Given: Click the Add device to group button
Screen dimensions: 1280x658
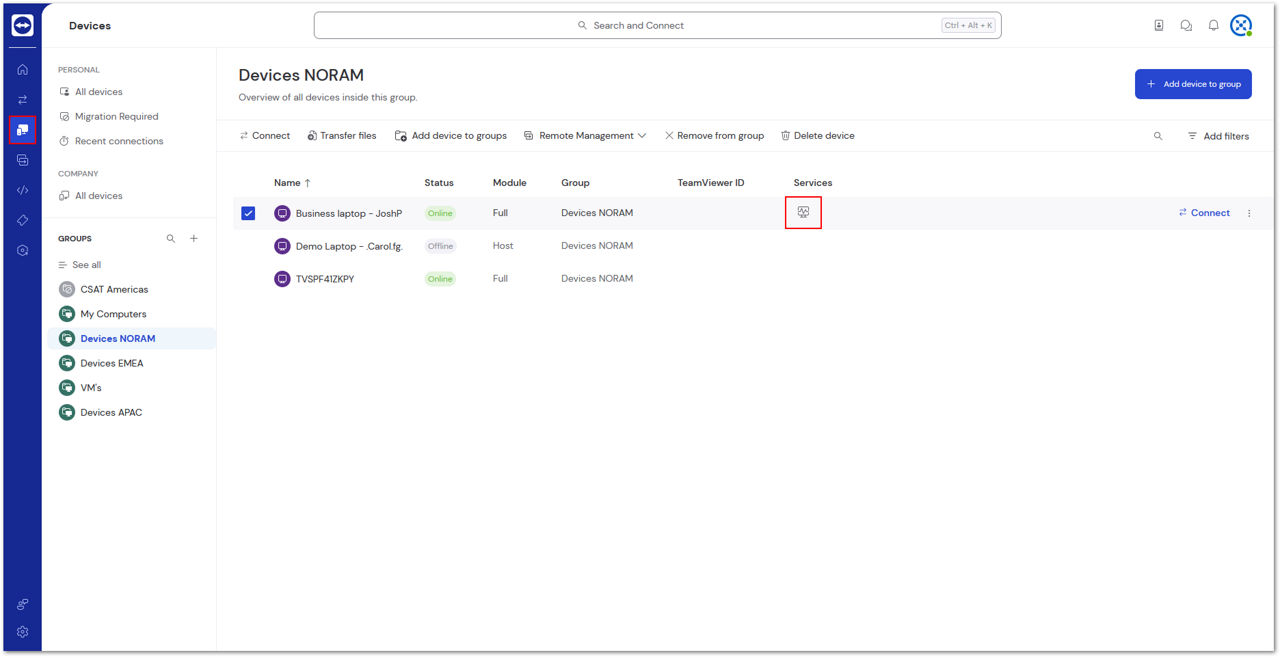Looking at the screenshot, I should pyautogui.click(x=1193, y=84).
